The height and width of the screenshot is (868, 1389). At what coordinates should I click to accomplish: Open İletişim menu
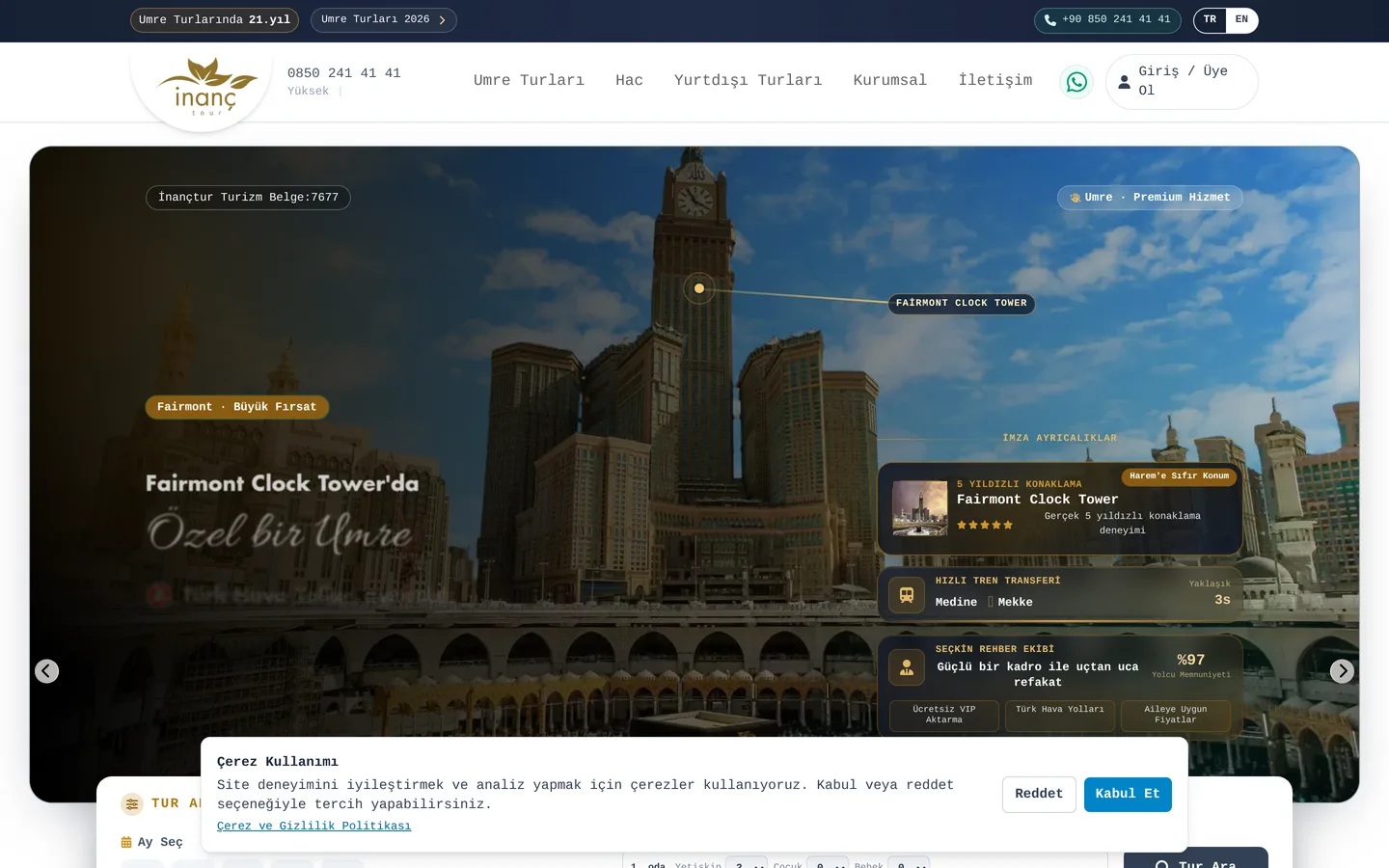pos(995,81)
